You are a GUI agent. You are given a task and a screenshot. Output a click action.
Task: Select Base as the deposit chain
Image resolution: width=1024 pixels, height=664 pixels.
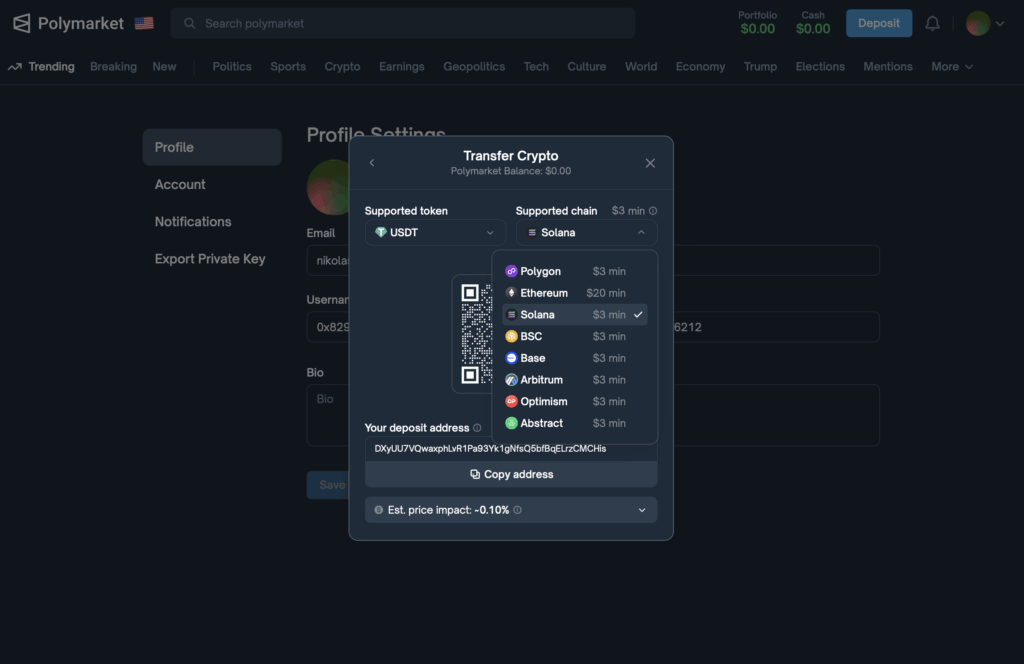pos(529,358)
